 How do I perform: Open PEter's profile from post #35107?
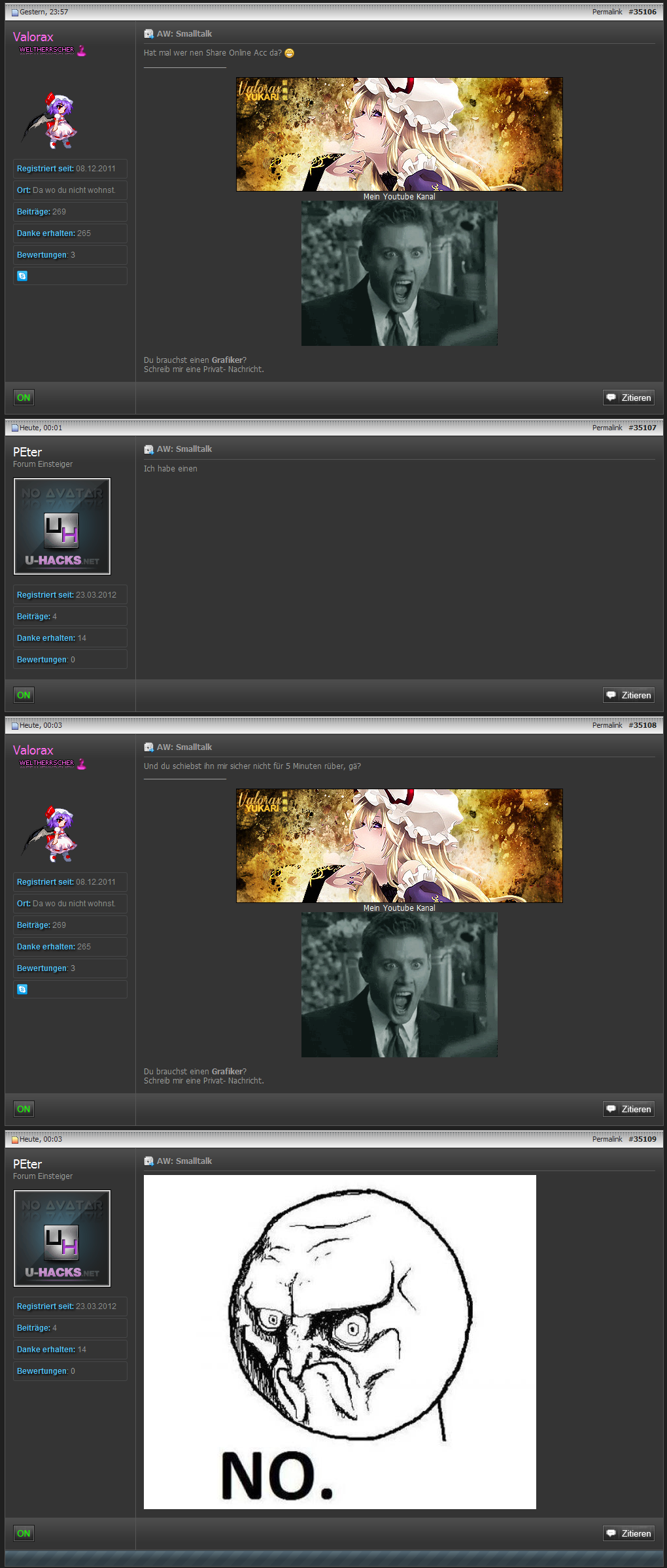click(x=27, y=452)
